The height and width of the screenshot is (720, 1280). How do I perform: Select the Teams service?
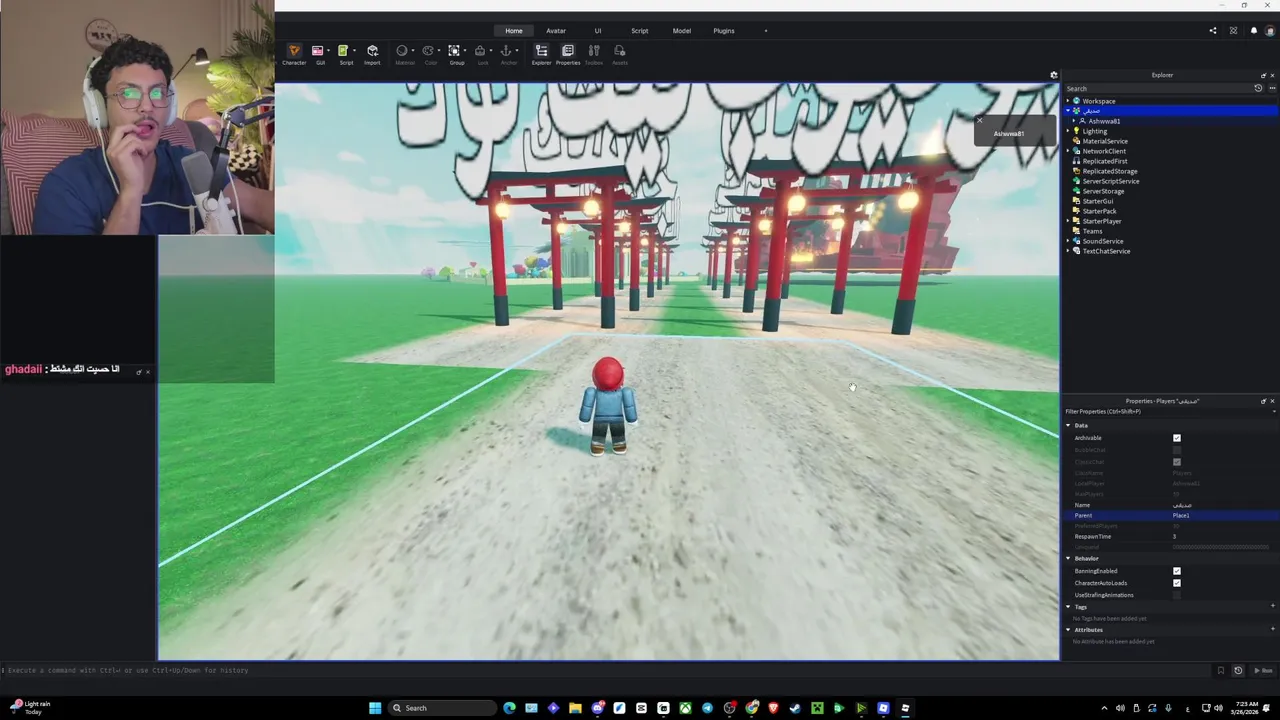[1092, 231]
